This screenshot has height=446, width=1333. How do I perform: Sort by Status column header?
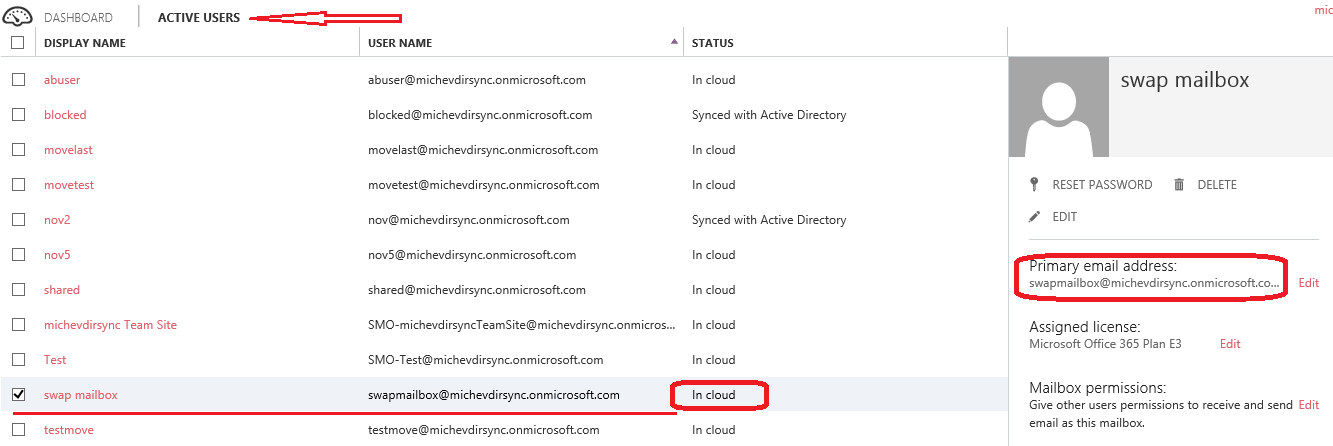click(x=713, y=43)
